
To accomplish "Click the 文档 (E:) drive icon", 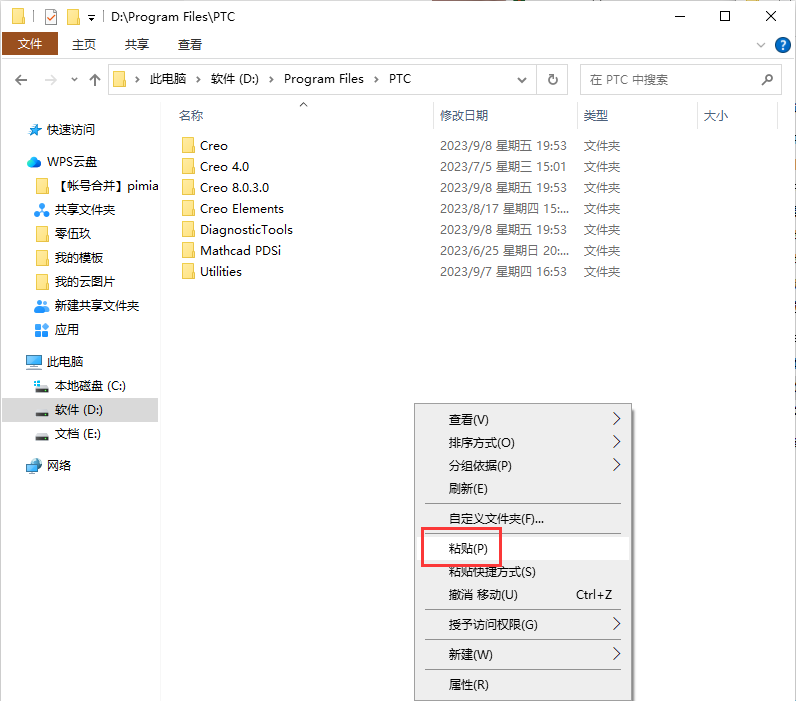I will pyautogui.click(x=41, y=435).
